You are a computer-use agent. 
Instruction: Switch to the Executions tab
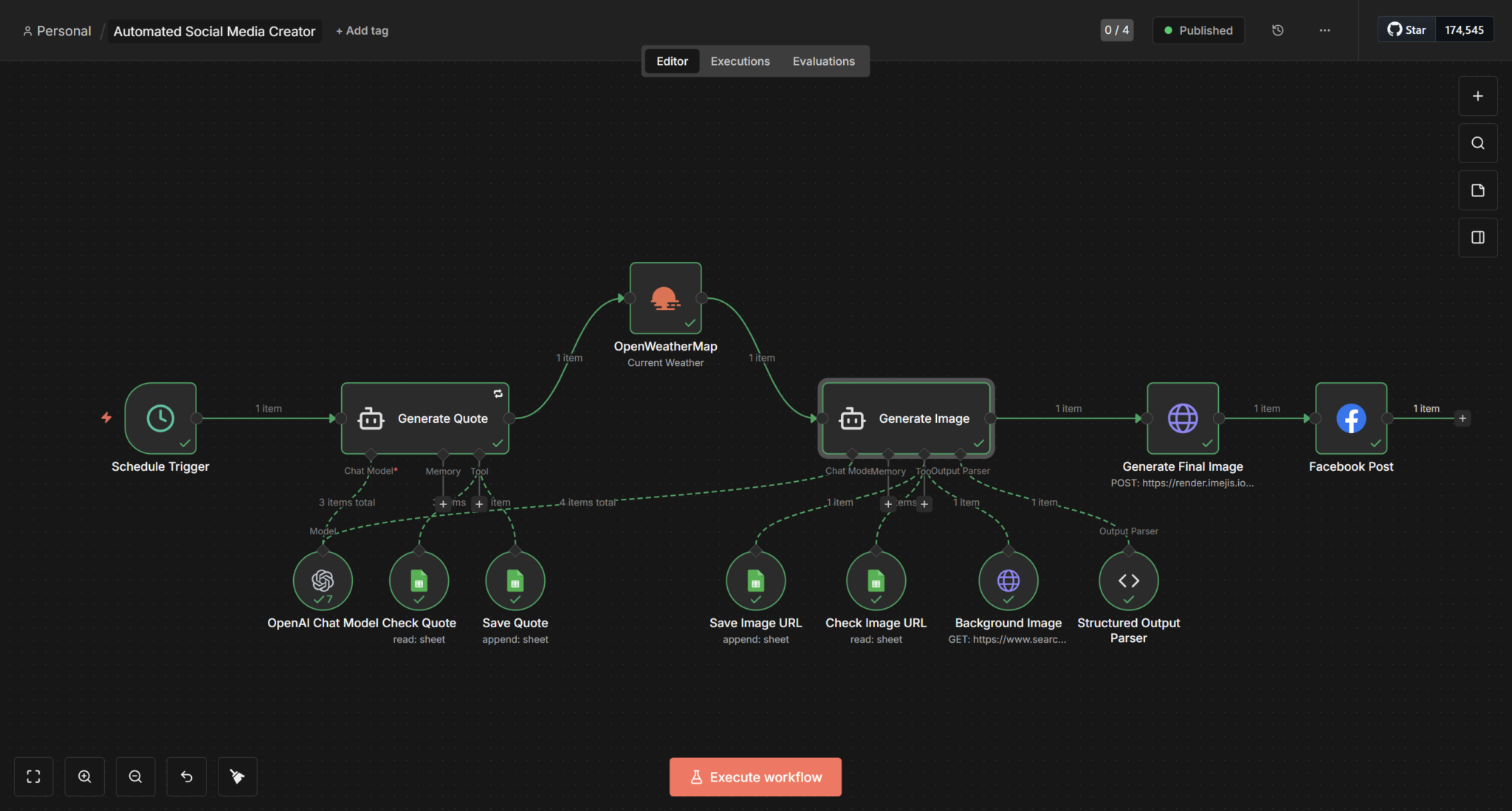[x=739, y=61]
